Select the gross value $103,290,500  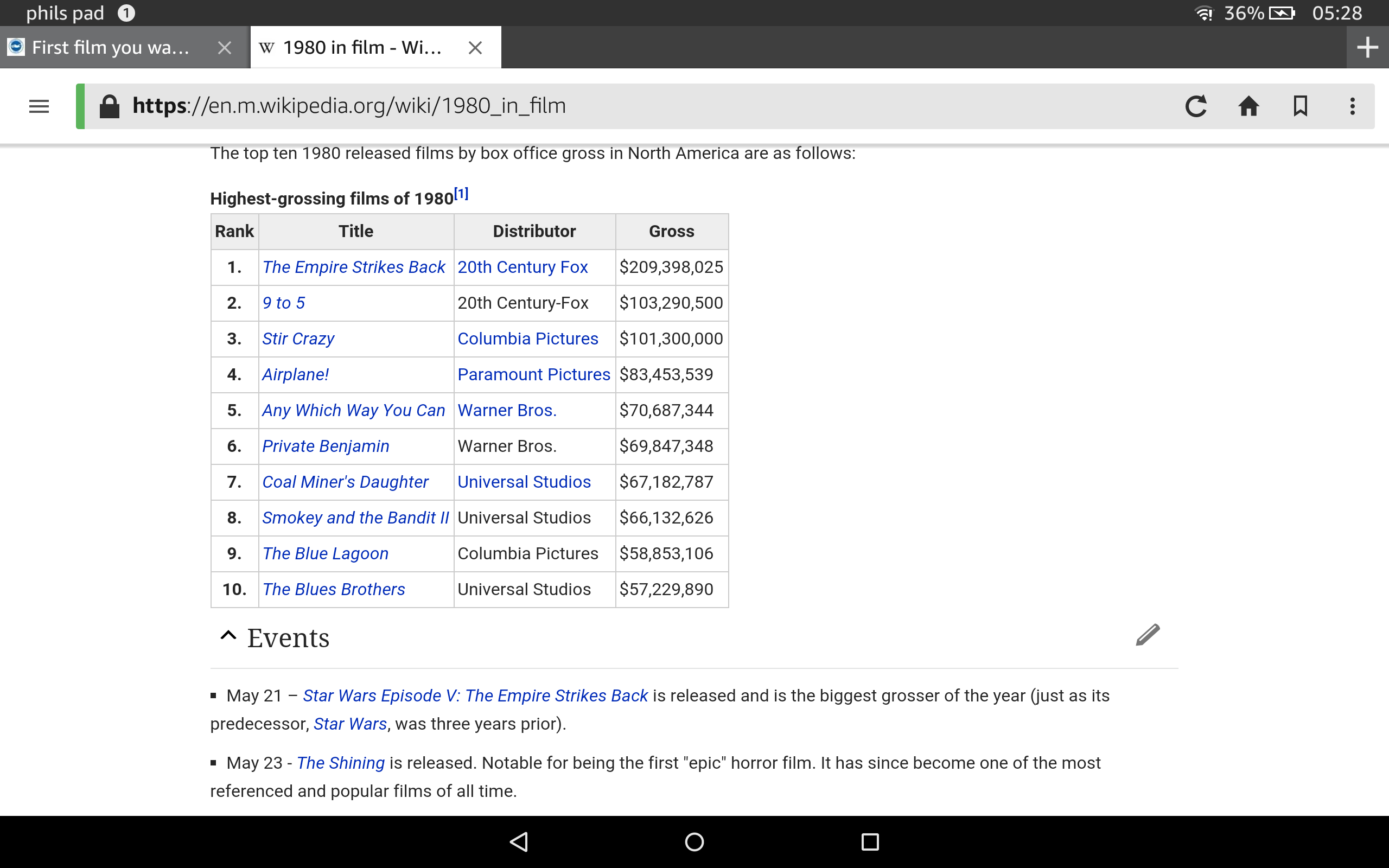tap(671, 303)
